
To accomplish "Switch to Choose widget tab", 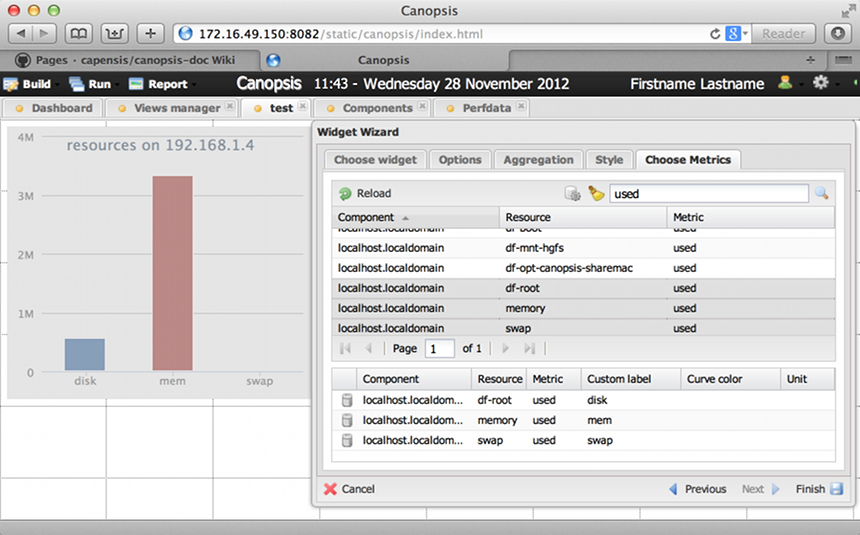I will [375, 160].
